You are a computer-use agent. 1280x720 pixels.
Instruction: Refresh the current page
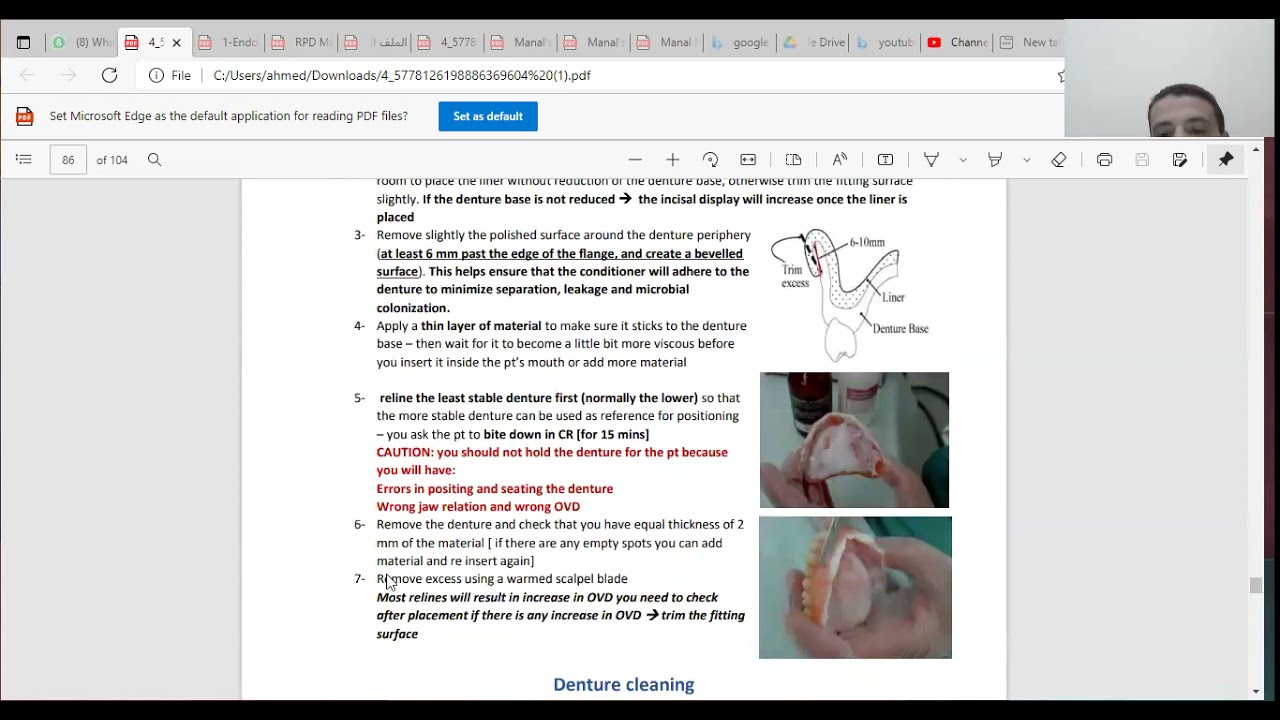coord(110,75)
